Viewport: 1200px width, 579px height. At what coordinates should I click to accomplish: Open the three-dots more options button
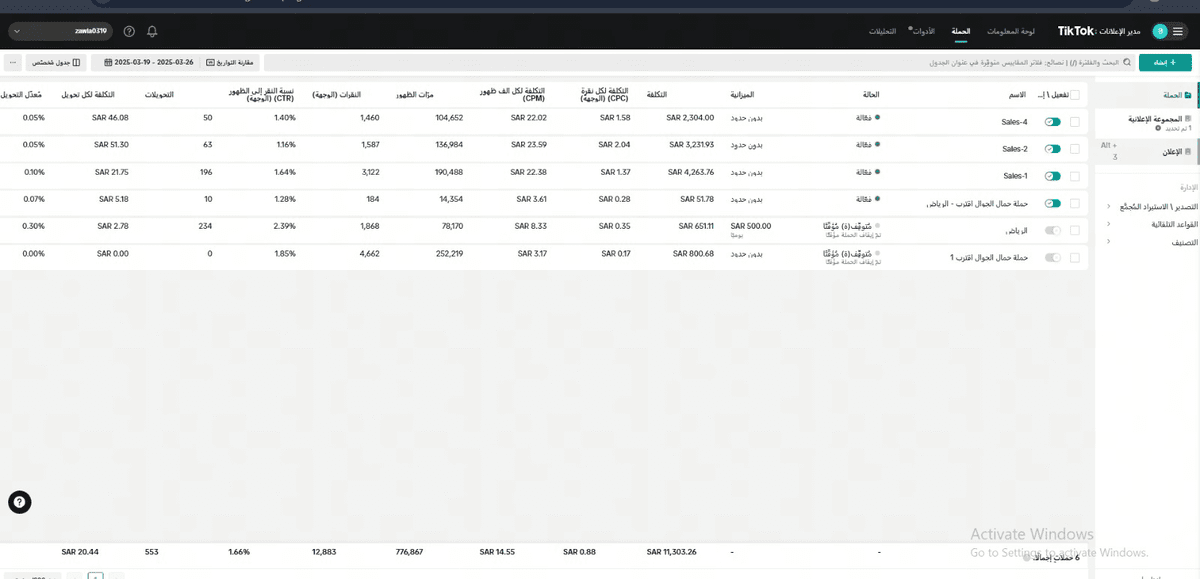[x=13, y=62]
